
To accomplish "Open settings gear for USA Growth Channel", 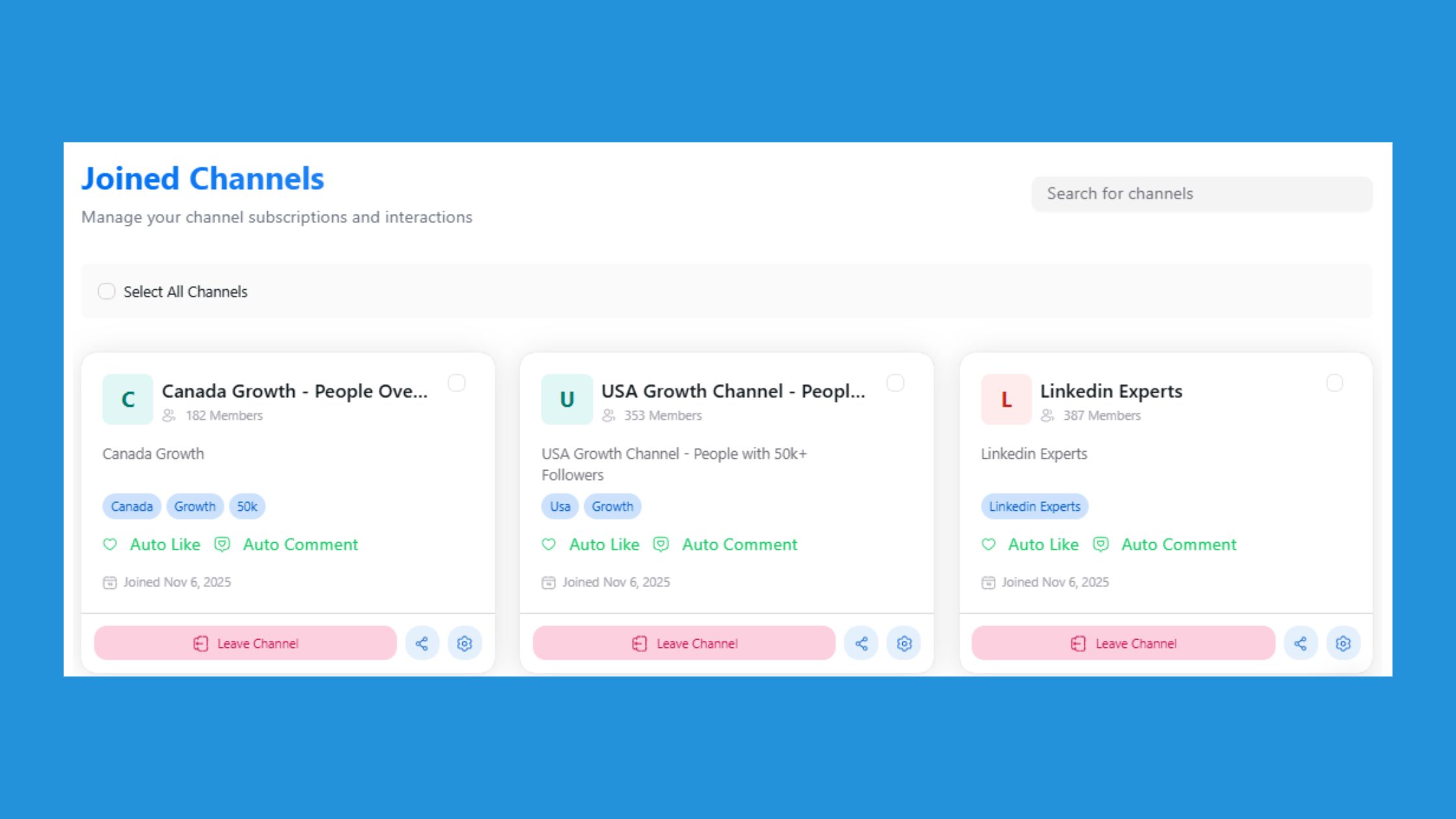I will tap(904, 643).
